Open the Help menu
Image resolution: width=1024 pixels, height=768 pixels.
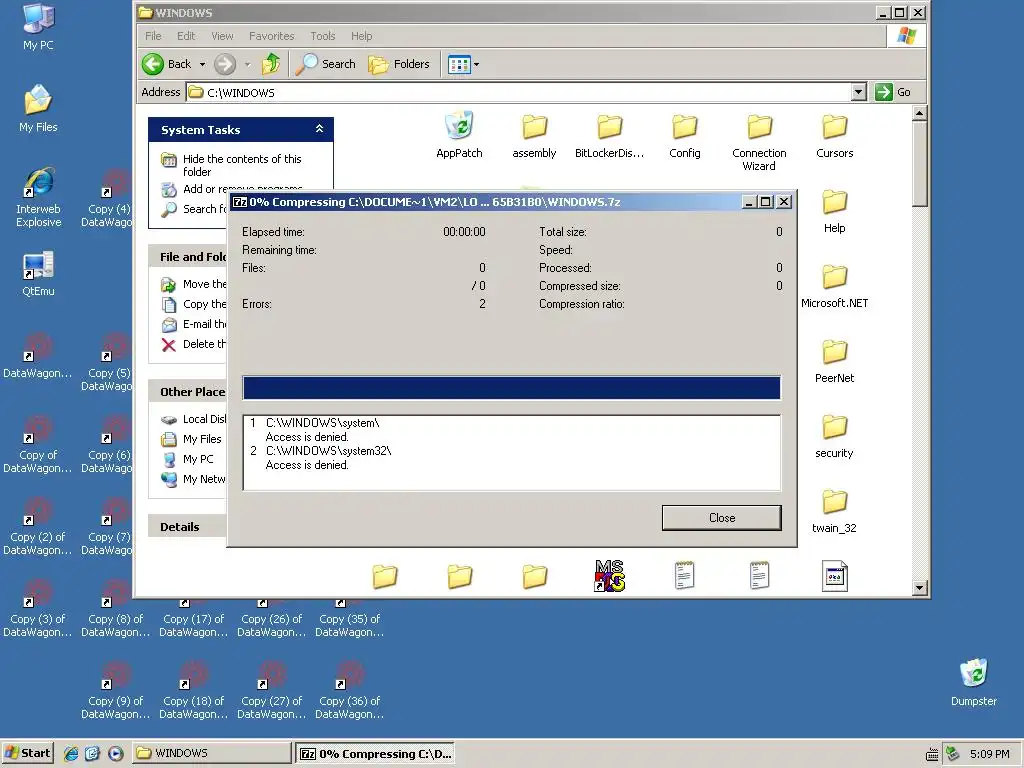pyautogui.click(x=361, y=36)
